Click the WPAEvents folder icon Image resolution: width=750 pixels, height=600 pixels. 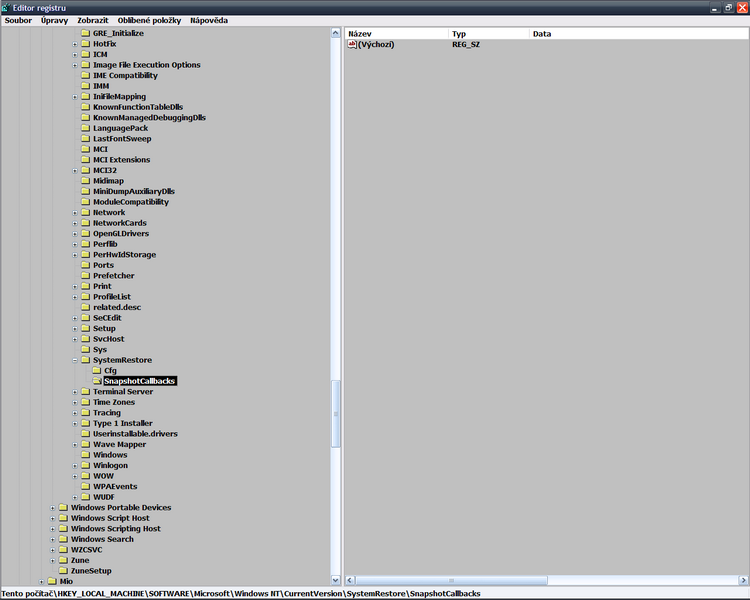click(86, 486)
